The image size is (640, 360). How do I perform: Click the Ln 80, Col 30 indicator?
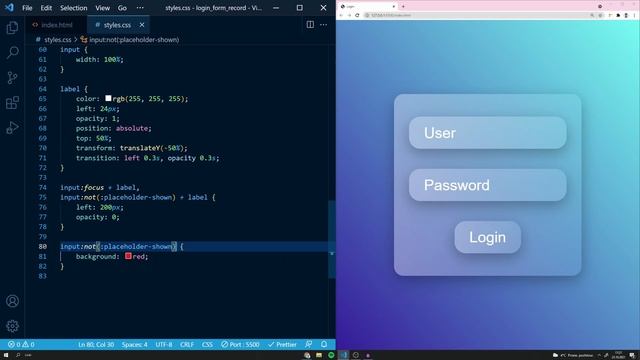[96, 344]
